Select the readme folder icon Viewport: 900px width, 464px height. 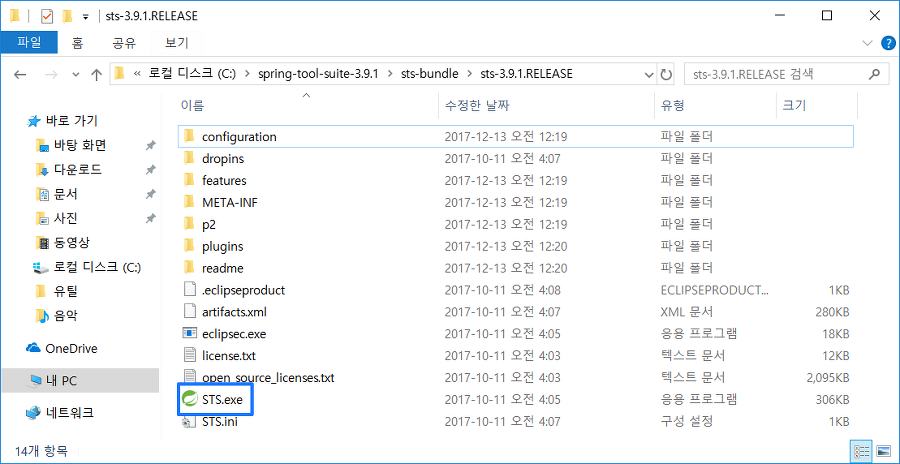(189, 268)
